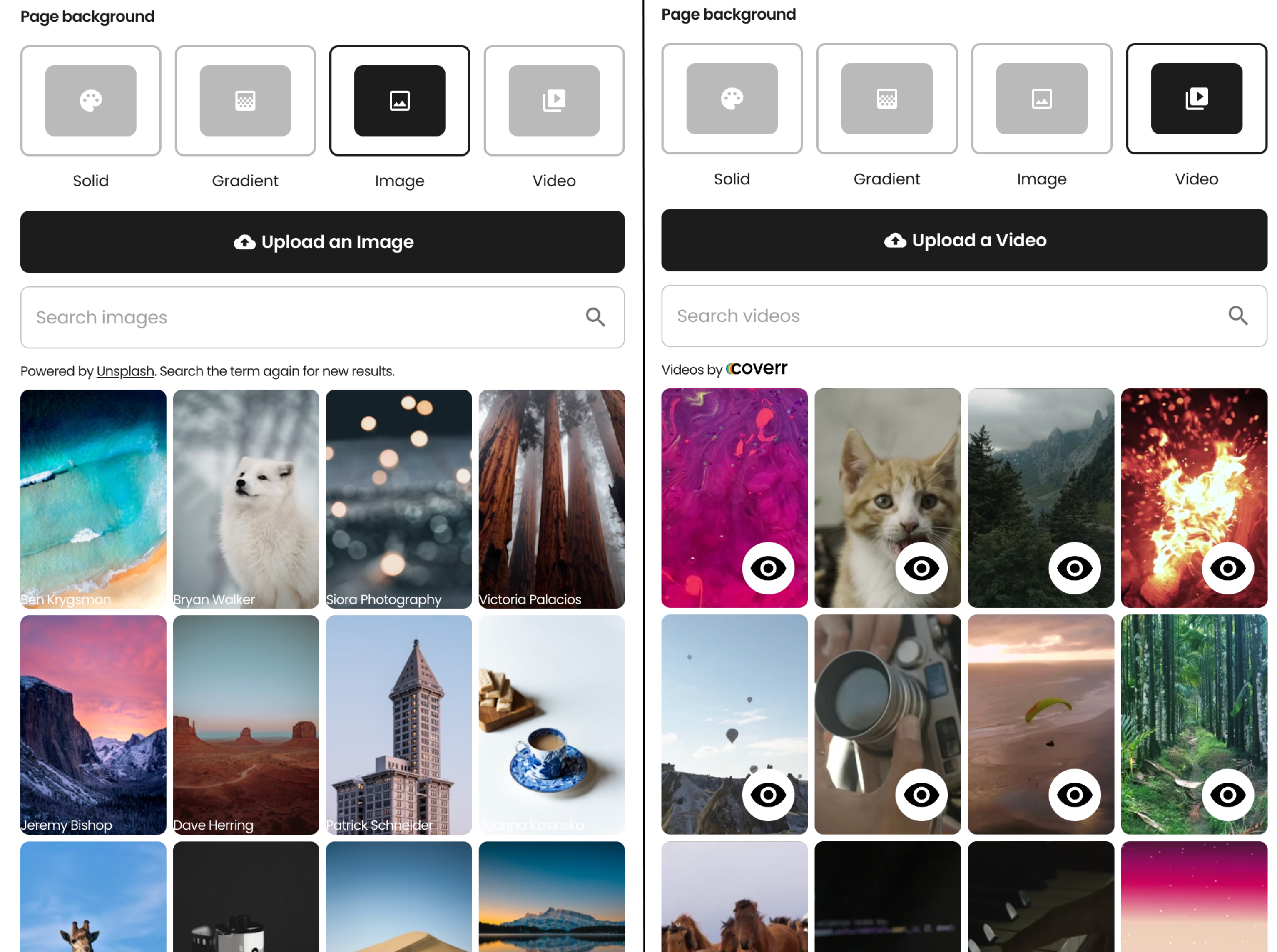Preview the pink liquid video
1277x952 pixels.
point(768,568)
